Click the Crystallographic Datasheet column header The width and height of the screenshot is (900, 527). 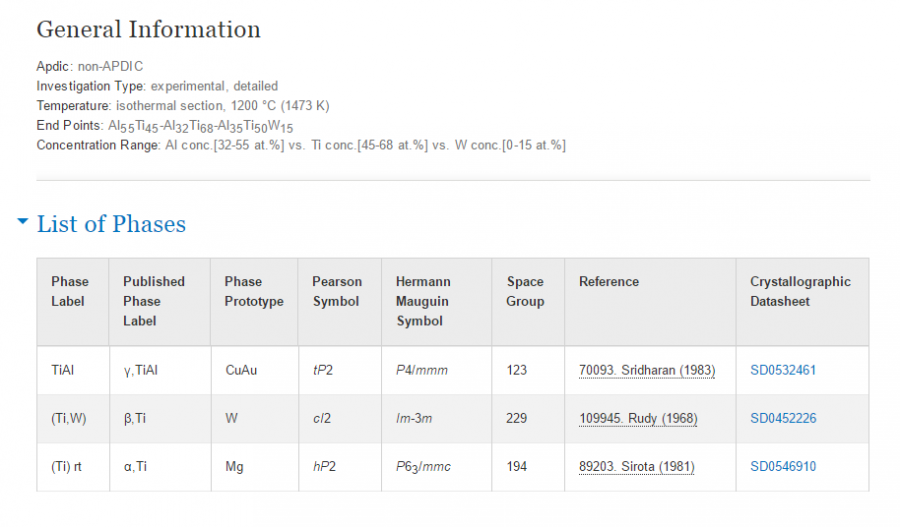tap(800, 291)
